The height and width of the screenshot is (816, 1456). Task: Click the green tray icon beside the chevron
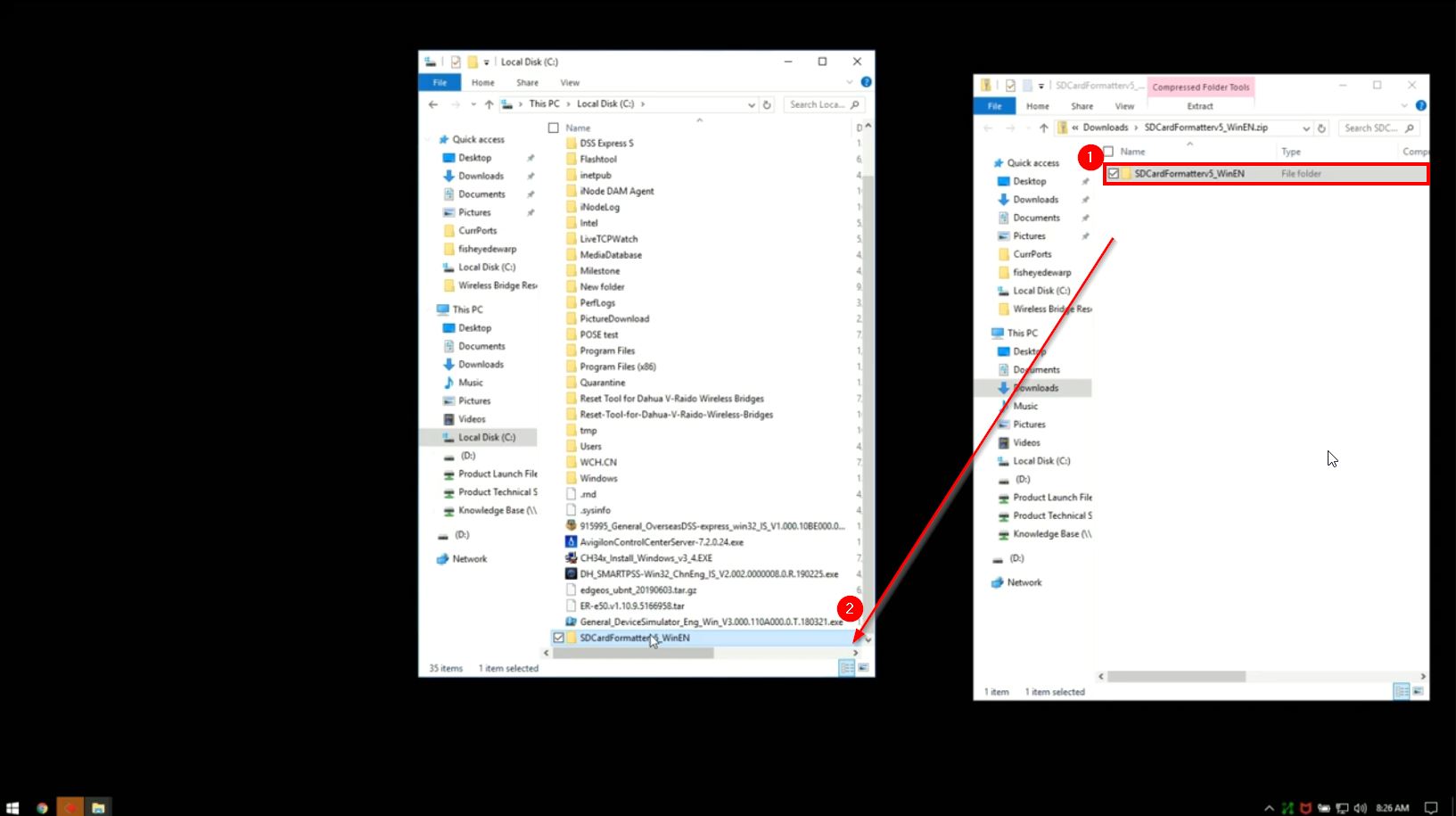(1287, 808)
